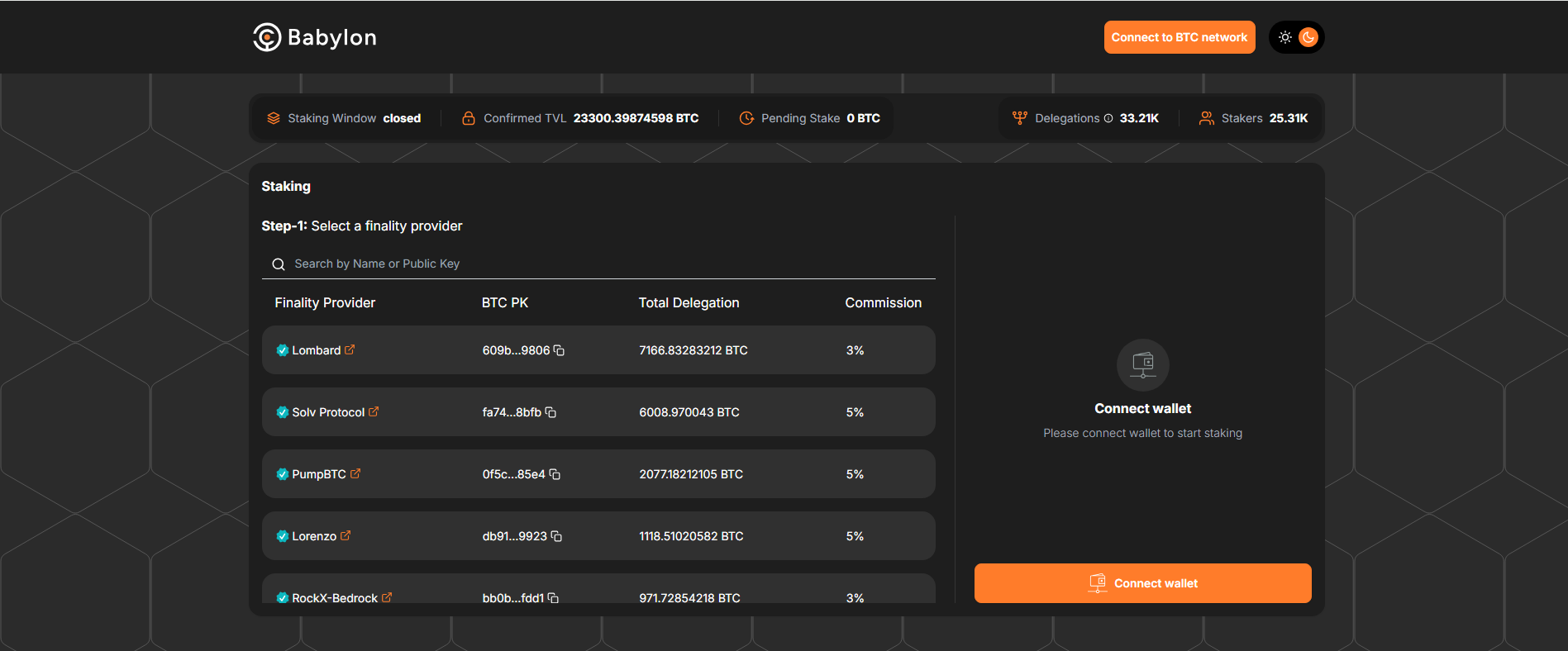Copy PumpBTC key 0f5c...85e4

click(555, 474)
